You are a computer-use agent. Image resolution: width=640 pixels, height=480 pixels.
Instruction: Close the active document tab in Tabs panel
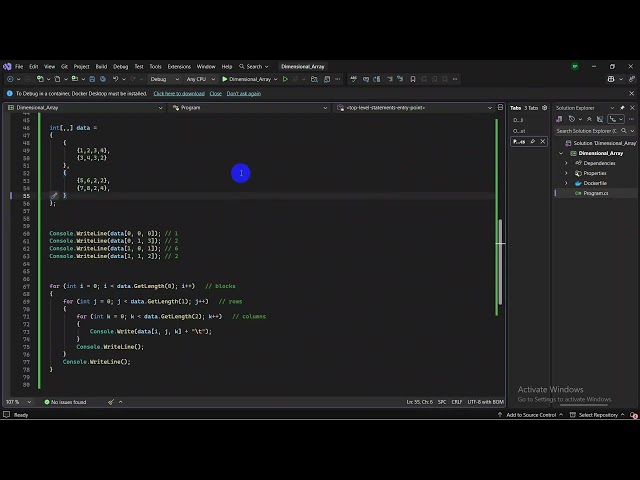[542, 142]
